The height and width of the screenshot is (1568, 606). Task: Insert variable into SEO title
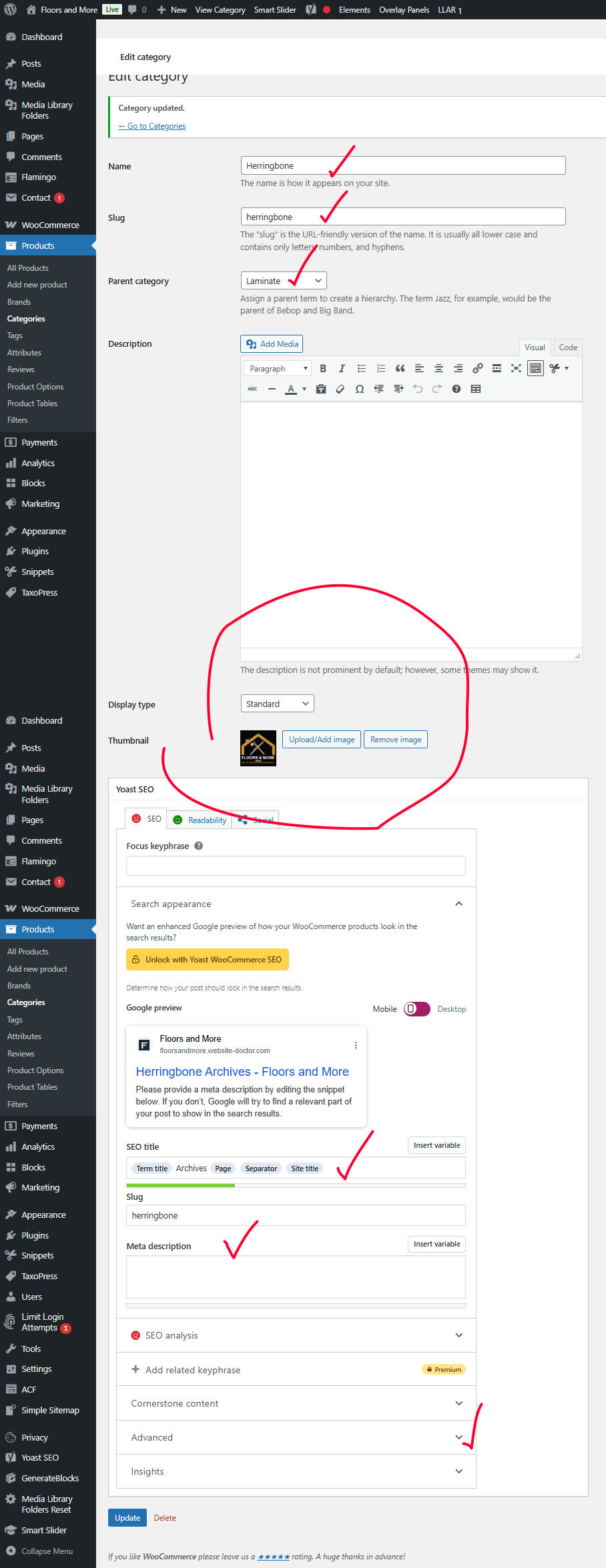pos(436,1145)
